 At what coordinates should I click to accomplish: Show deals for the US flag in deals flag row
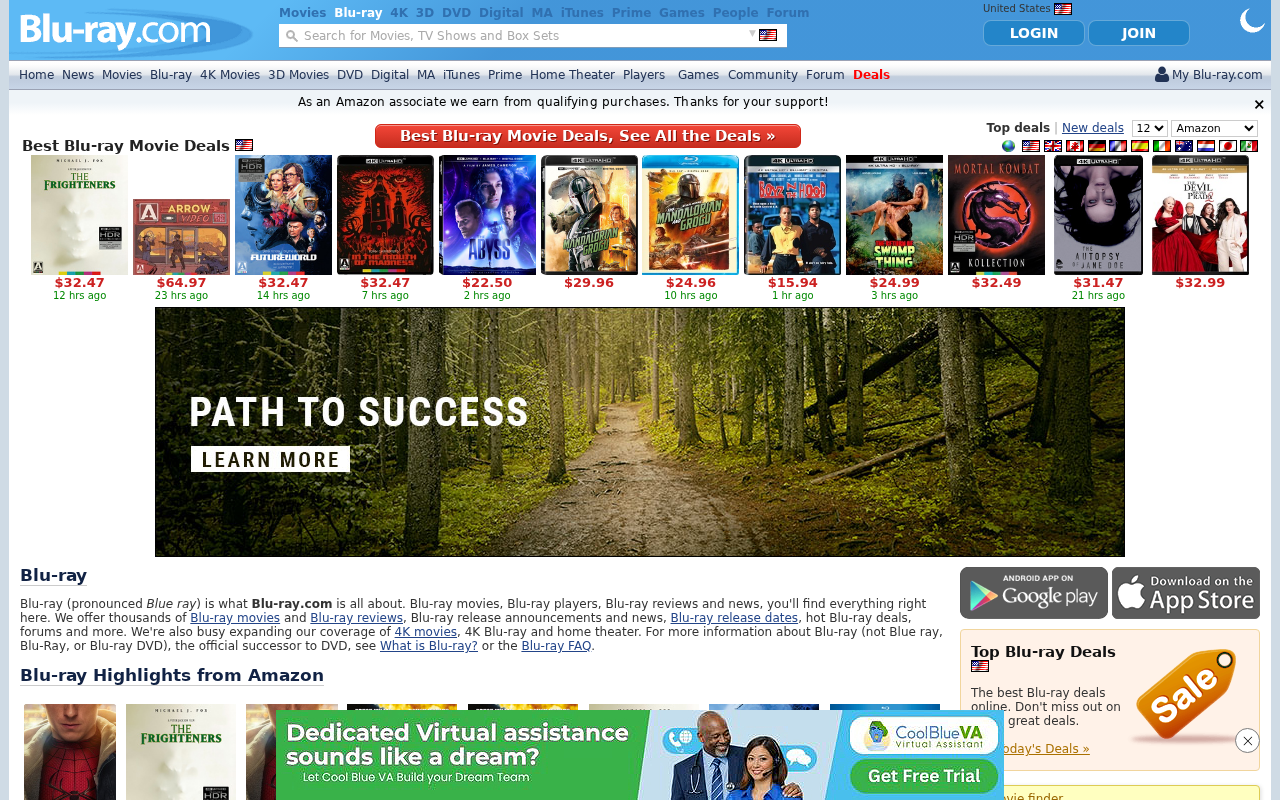(1031, 146)
